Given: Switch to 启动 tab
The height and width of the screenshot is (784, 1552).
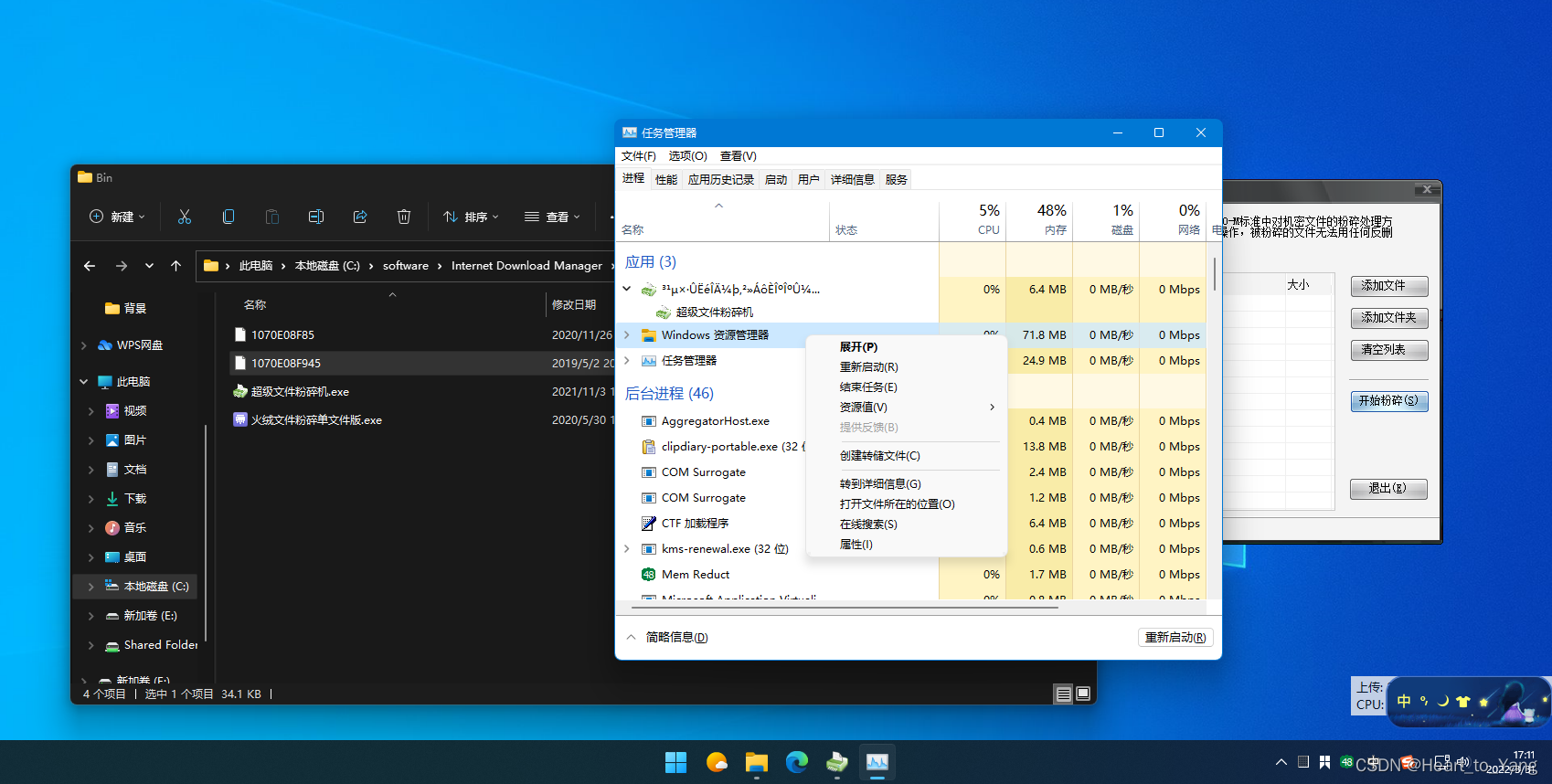Looking at the screenshot, I should pyautogui.click(x=776, y=180).
